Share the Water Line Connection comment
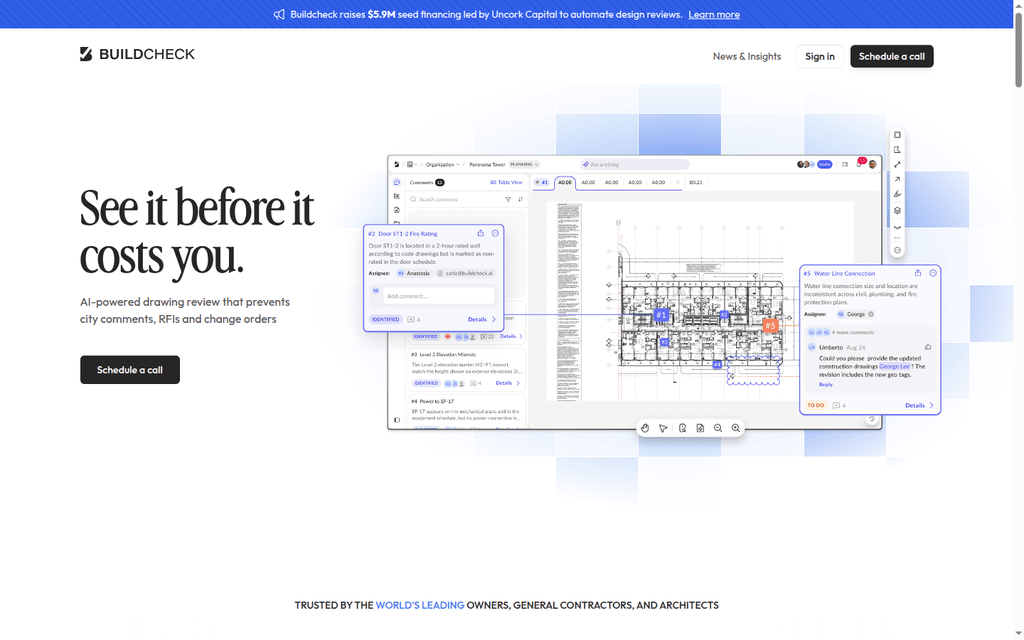The image size is (1024, 640). (x=918, y=273)
